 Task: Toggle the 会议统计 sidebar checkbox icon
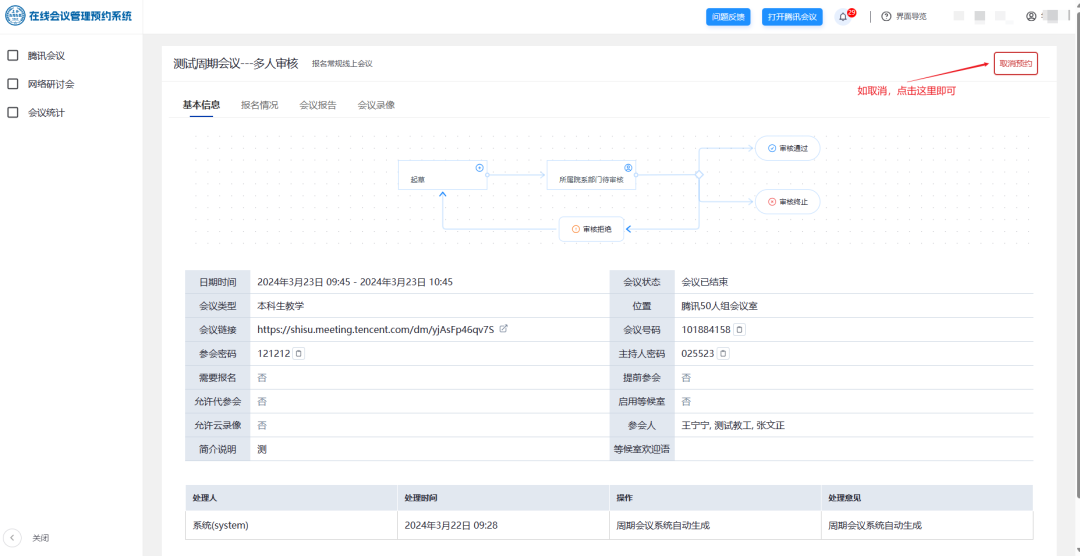[12, 112]
